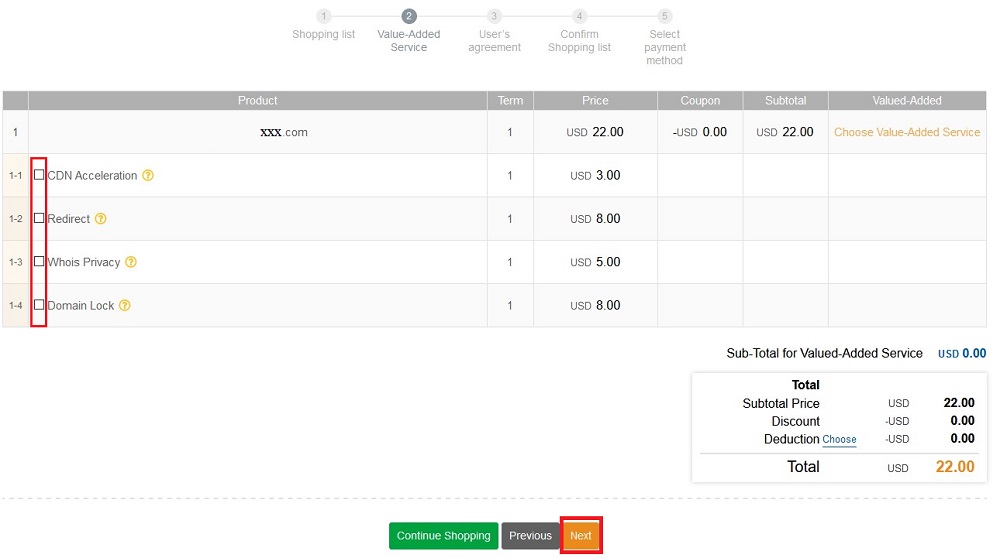Image resolution: width=1000 pixels, height=558 pixels.
Task: Click the Whois Privacy help icon
Action: point(131,262)
